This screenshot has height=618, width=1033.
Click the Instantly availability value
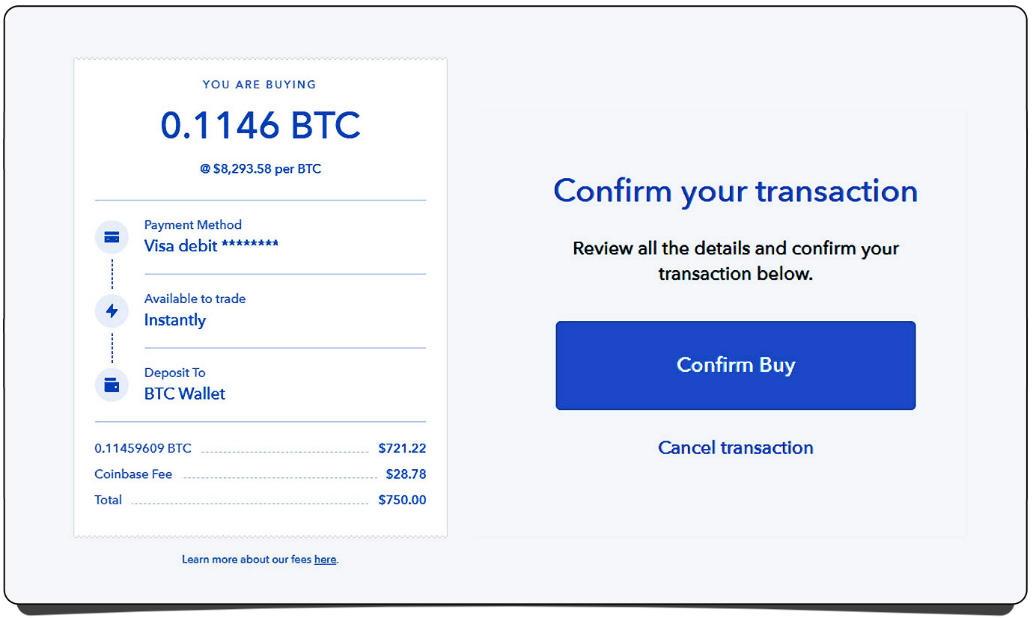[175, 320]
